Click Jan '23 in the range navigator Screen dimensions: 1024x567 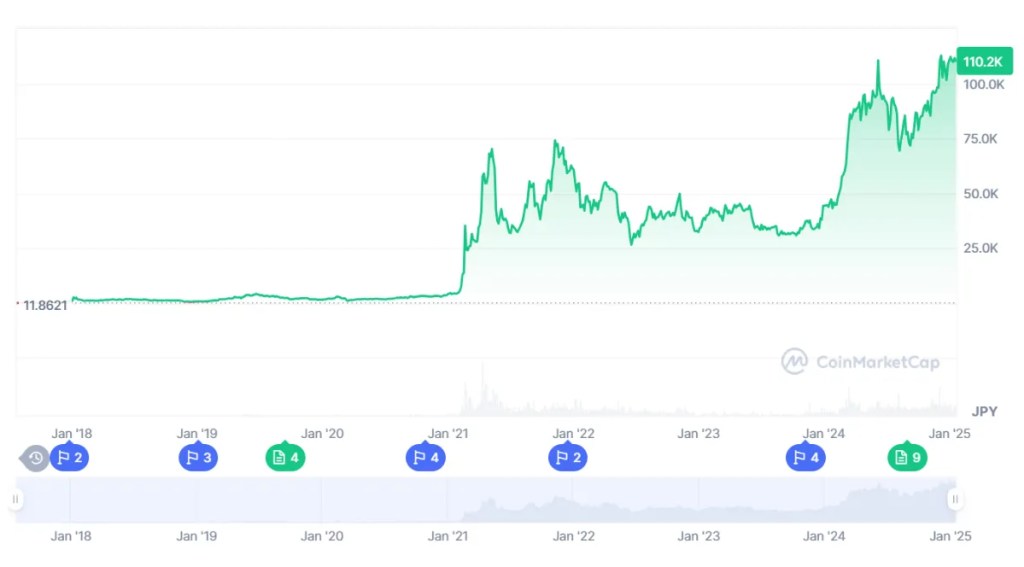[698, 536]
